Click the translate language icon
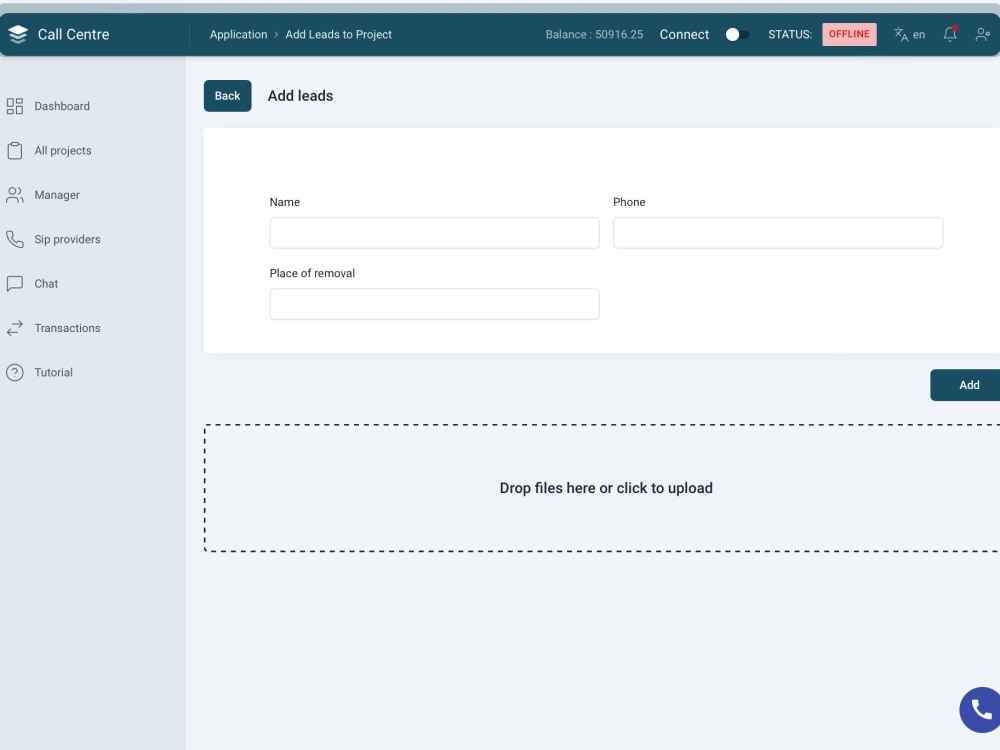The height and width of the screenshot is (750, 1000). click(x=901, y=34)
